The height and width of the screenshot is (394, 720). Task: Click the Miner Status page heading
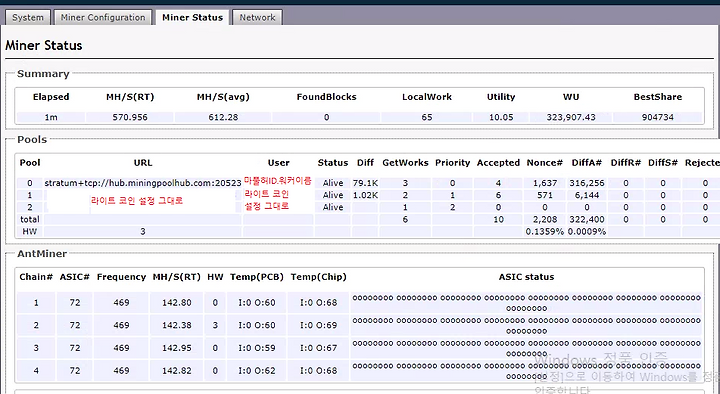coord(44,45)
